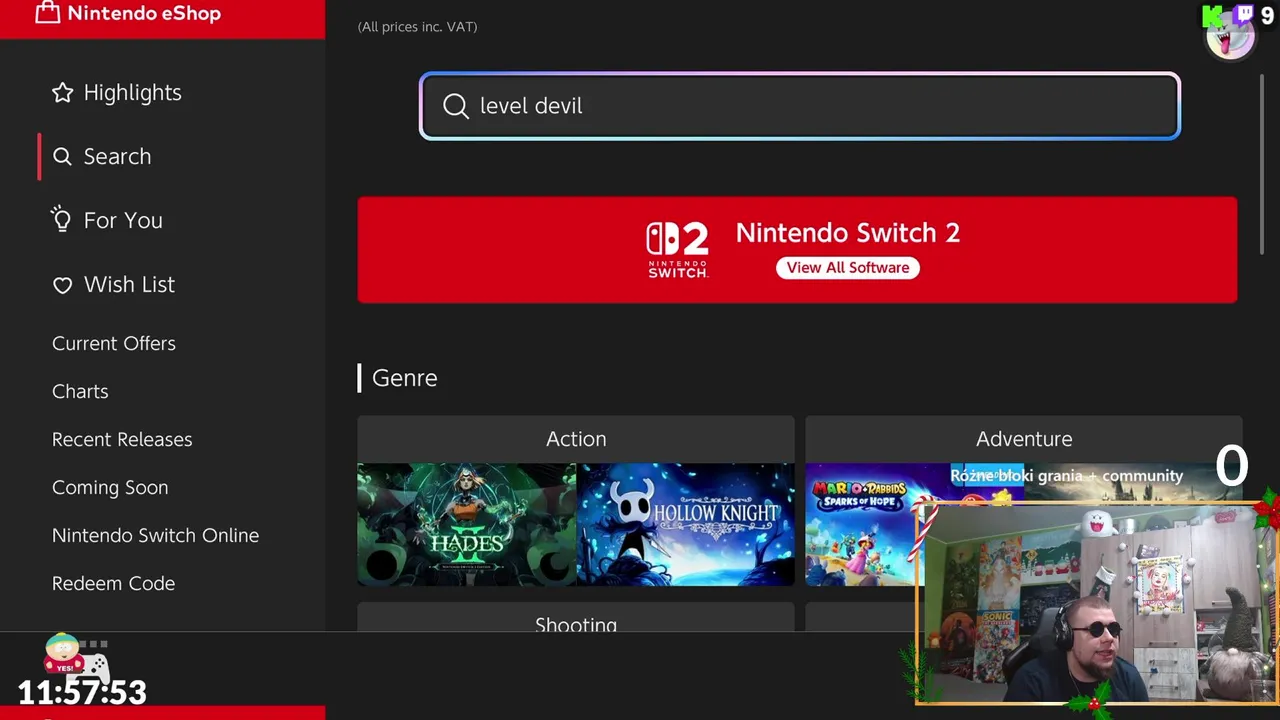Click the Nintendo Switch 2 logo
Image resolution: width=1280 pixels, height=720 pixels.
pyautogui.click(x=677, y=250)
